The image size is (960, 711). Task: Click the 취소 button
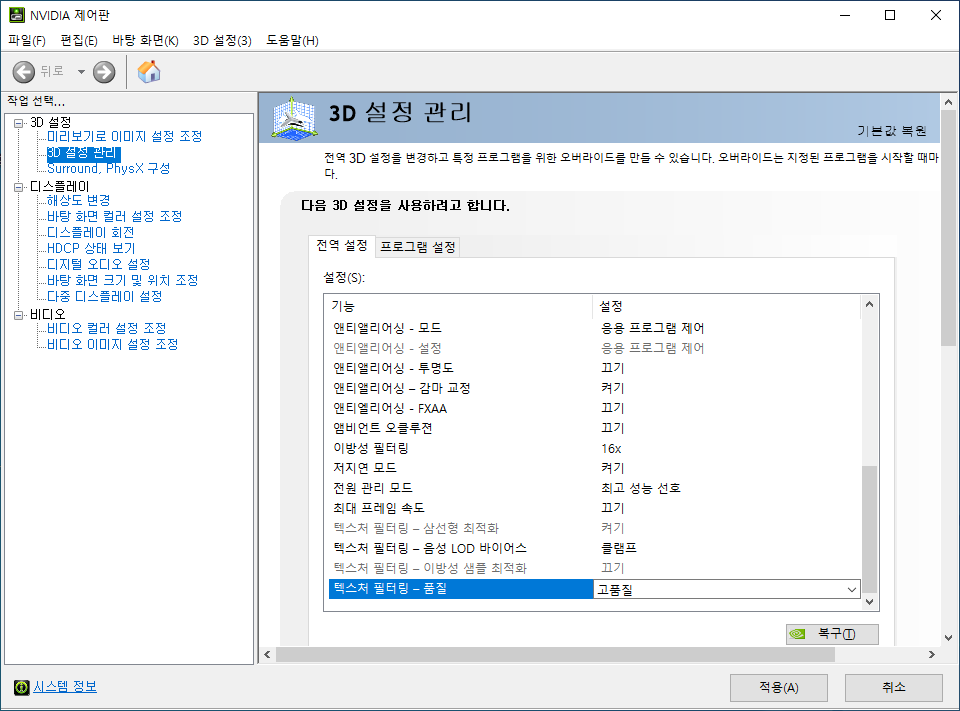point(894,688)
